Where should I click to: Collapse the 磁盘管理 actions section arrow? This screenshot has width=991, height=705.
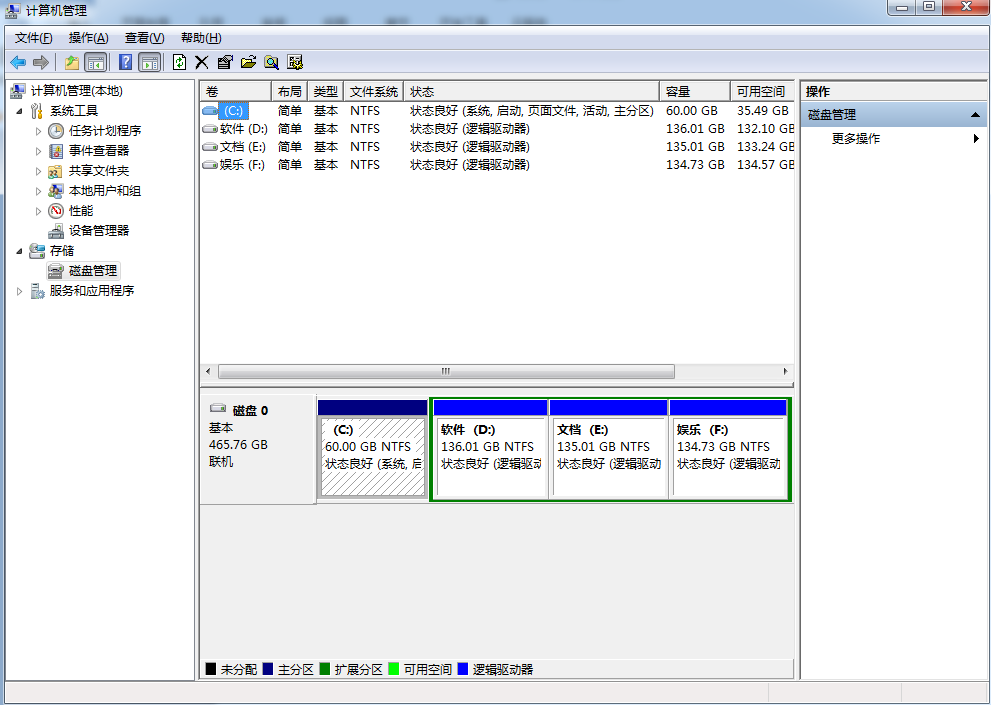[975, 115]
